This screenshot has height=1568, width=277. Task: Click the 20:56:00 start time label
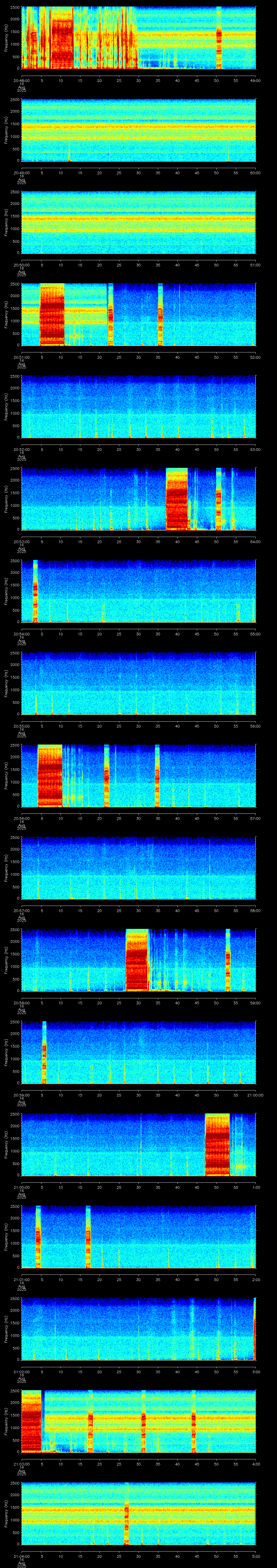tap(21, 818)
